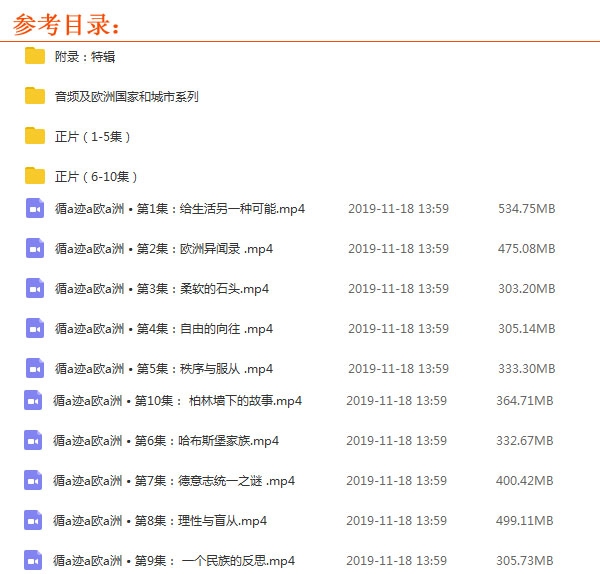Click video icon for 第2集 欧洲异闻录
The height and width of the screenshot is (574, 600).
pos(35,248)
